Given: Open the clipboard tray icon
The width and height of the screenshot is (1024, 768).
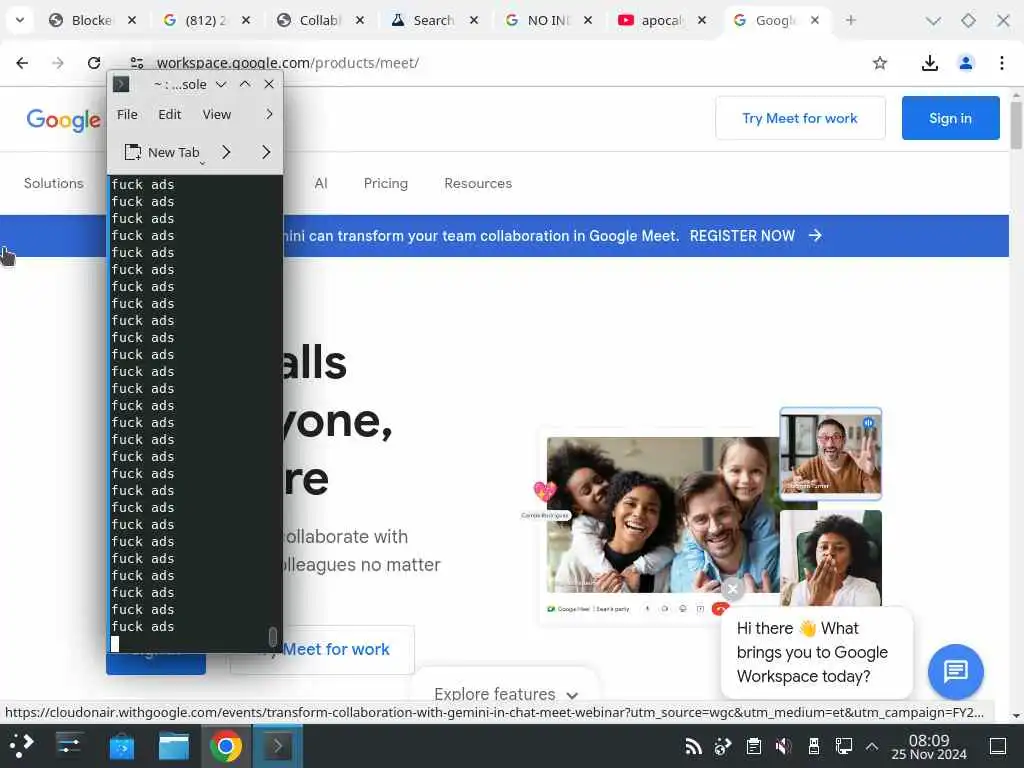Looking at the screenshot, I should point(754,745).
